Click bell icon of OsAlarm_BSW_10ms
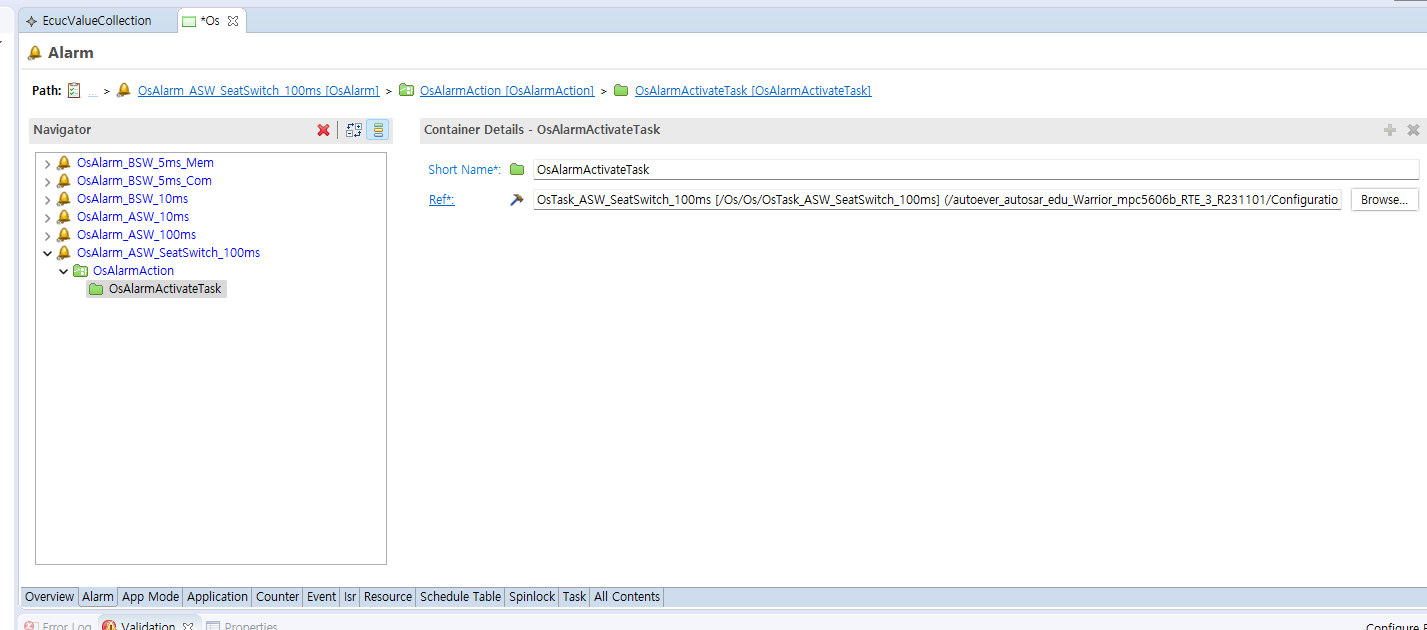This screenshot has height=630, width=1427. pos(64,199)
